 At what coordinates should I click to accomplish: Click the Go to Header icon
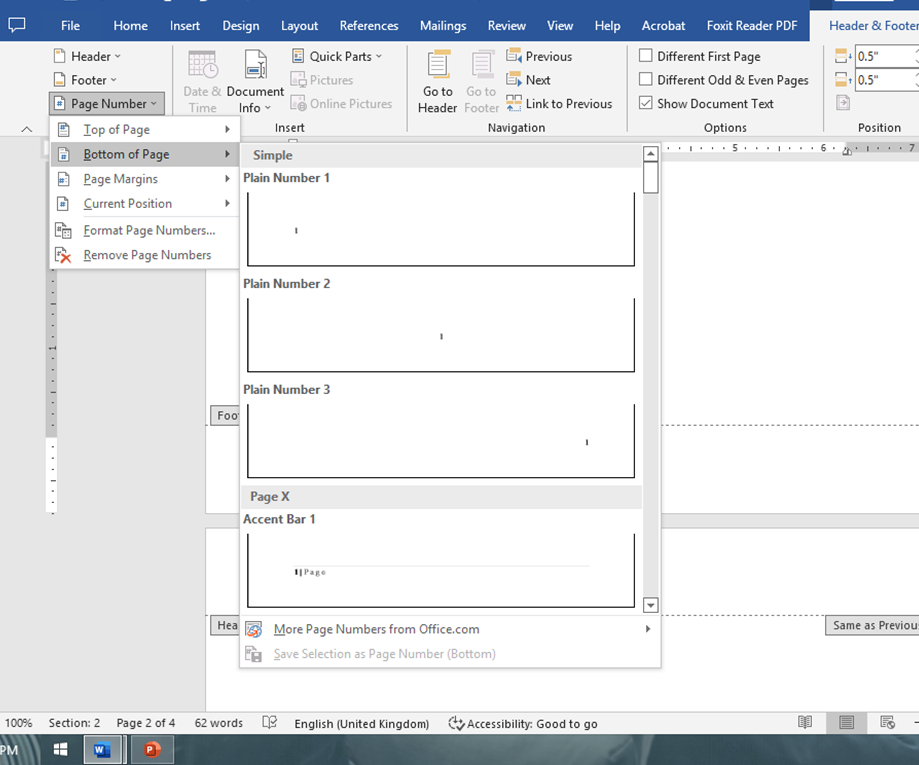pyautogui.click(x=438, y=64)
